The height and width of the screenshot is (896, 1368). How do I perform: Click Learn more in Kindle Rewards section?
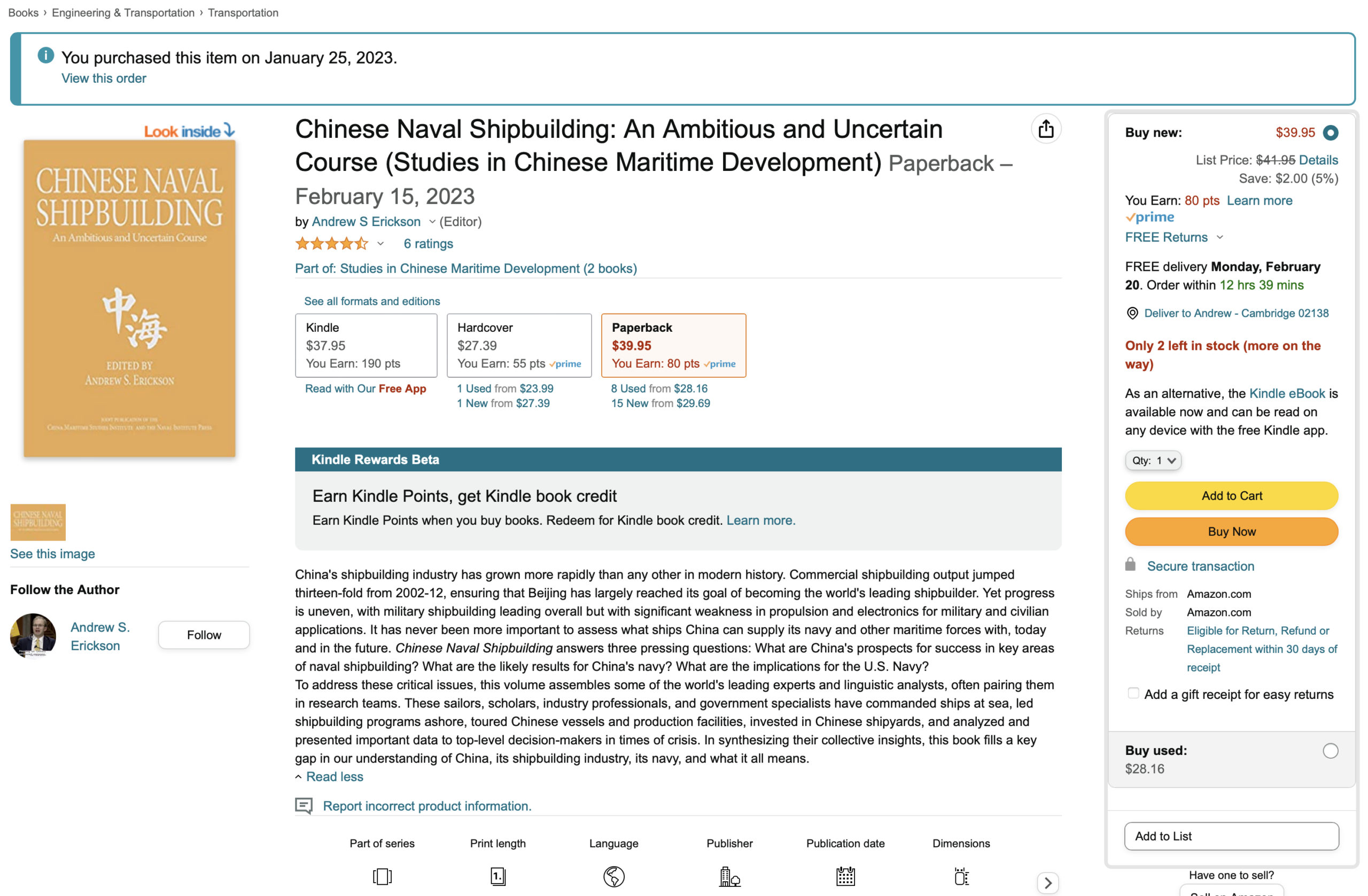(x=760, y=520)
